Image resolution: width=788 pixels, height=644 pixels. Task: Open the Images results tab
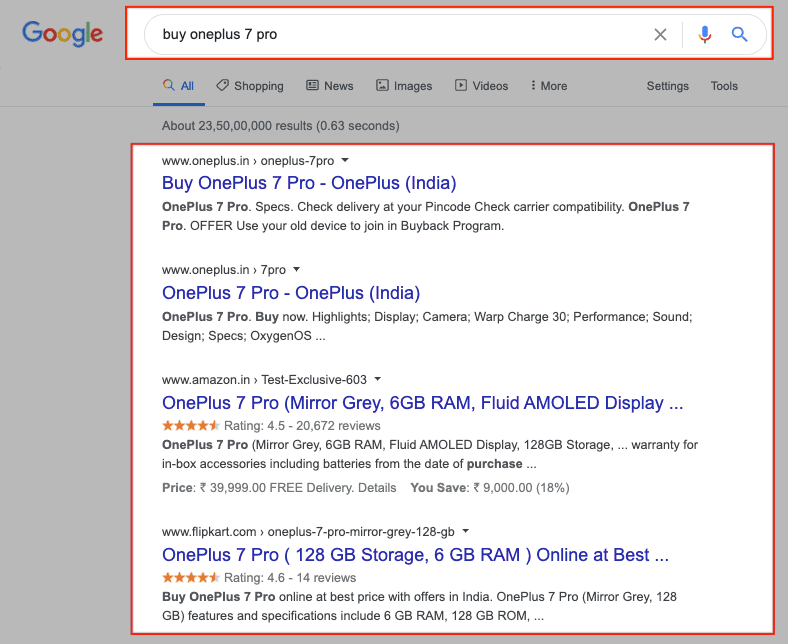(404, 86)
